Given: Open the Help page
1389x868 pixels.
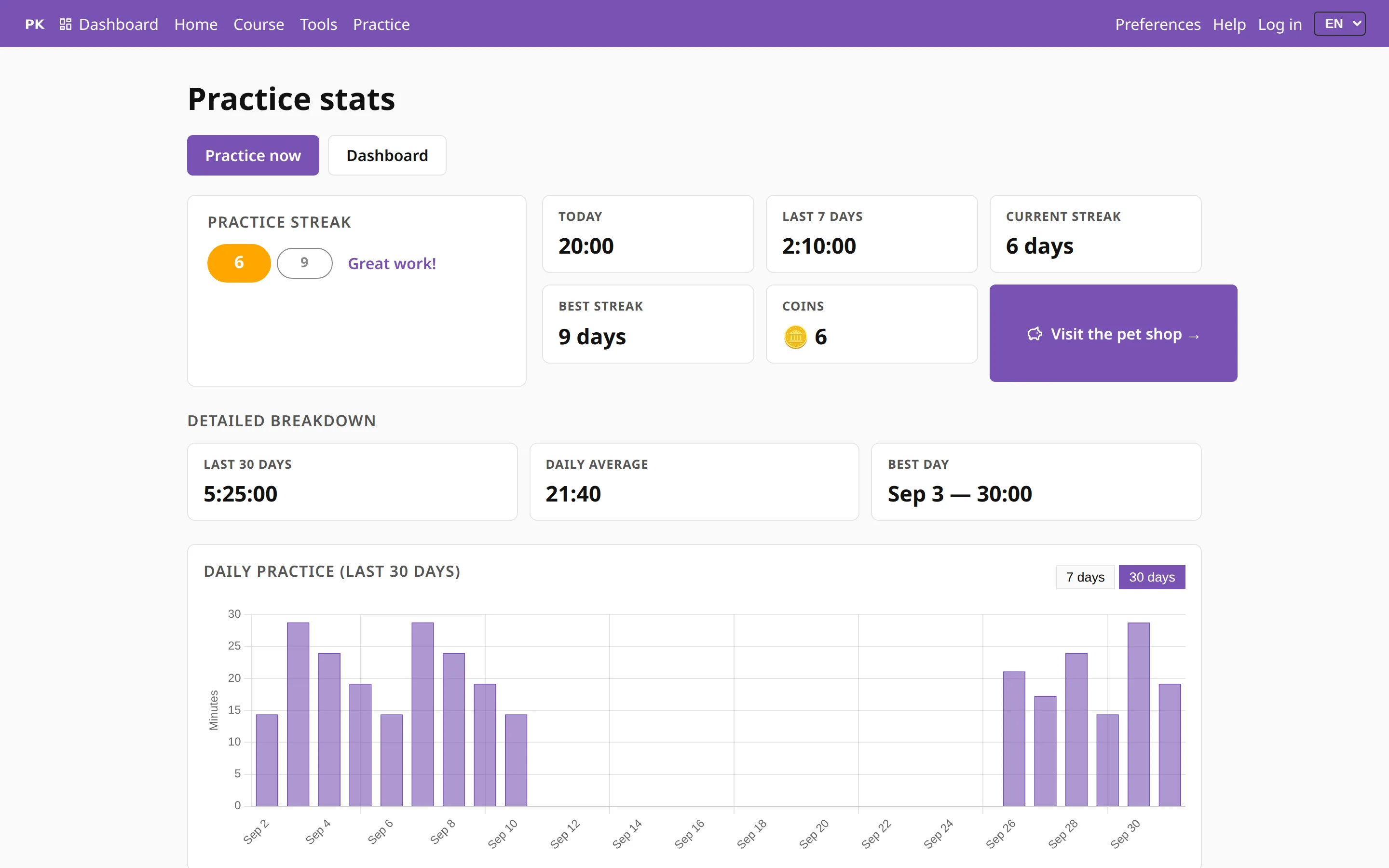Looking at the screenshot, I should [x=1229, y=24].
